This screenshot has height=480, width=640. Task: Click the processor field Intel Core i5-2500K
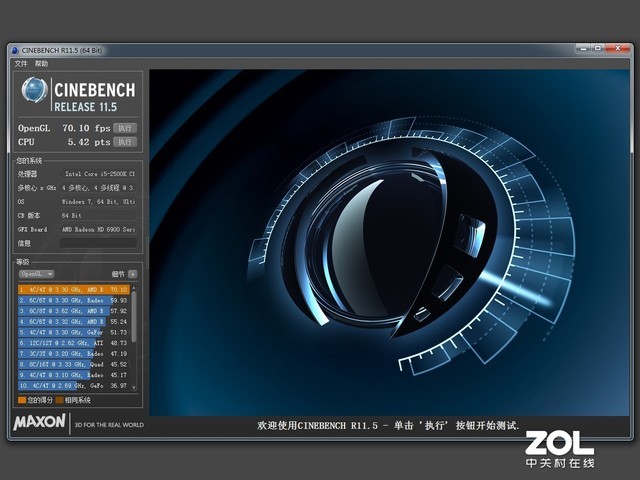tap(98, 174)
